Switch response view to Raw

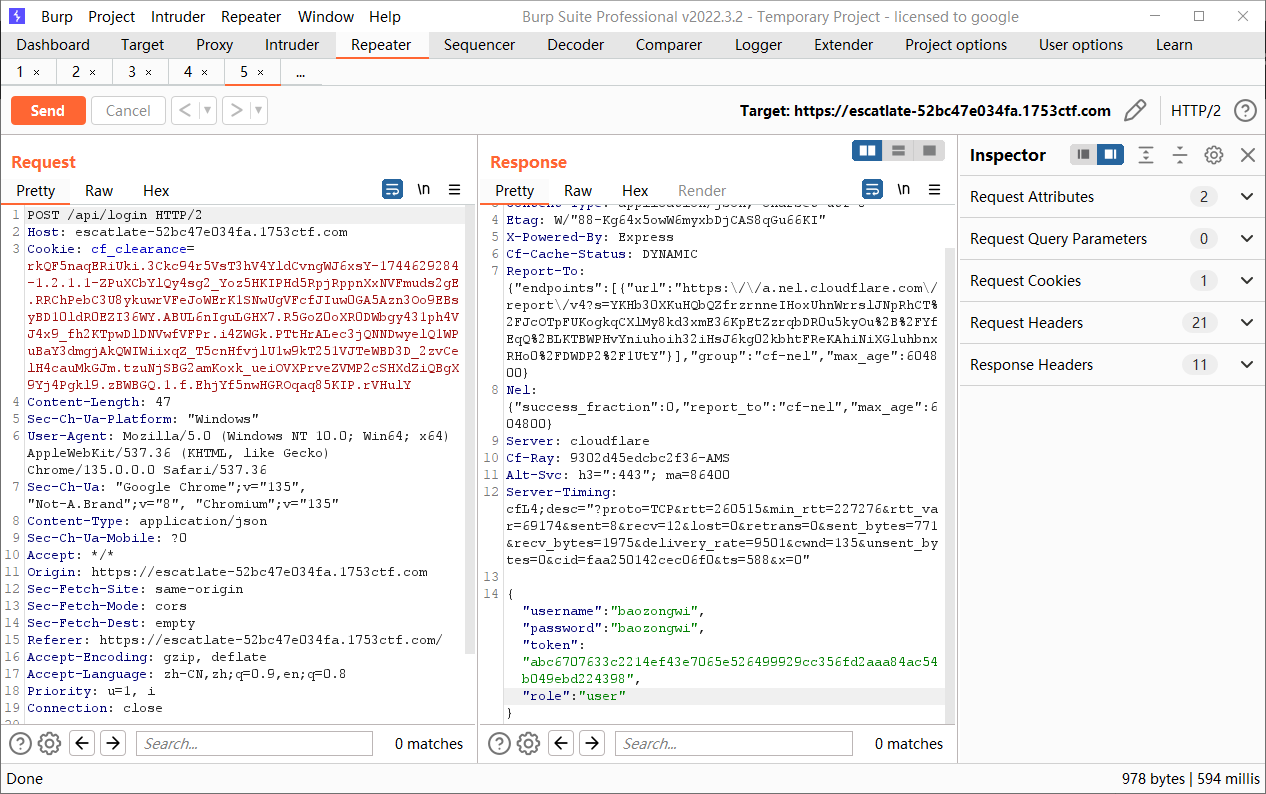point(578,190)
